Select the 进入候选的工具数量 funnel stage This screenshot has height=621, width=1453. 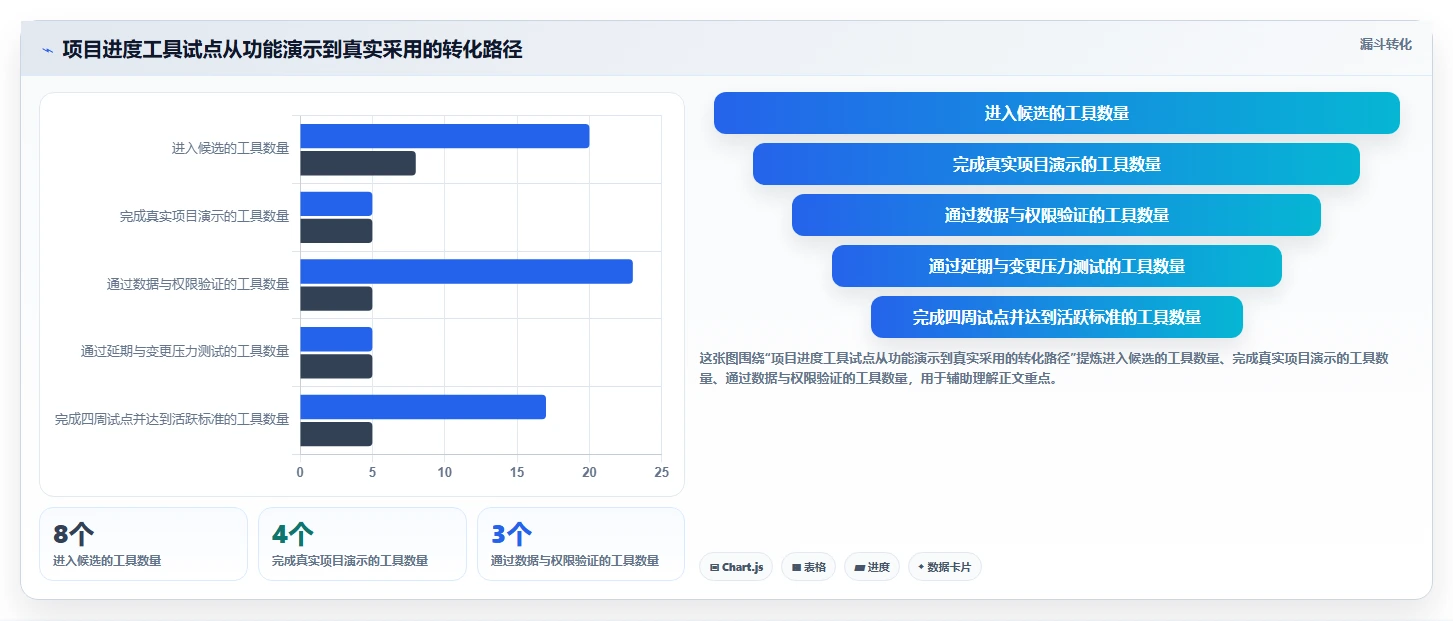[x=1056, y=113]
